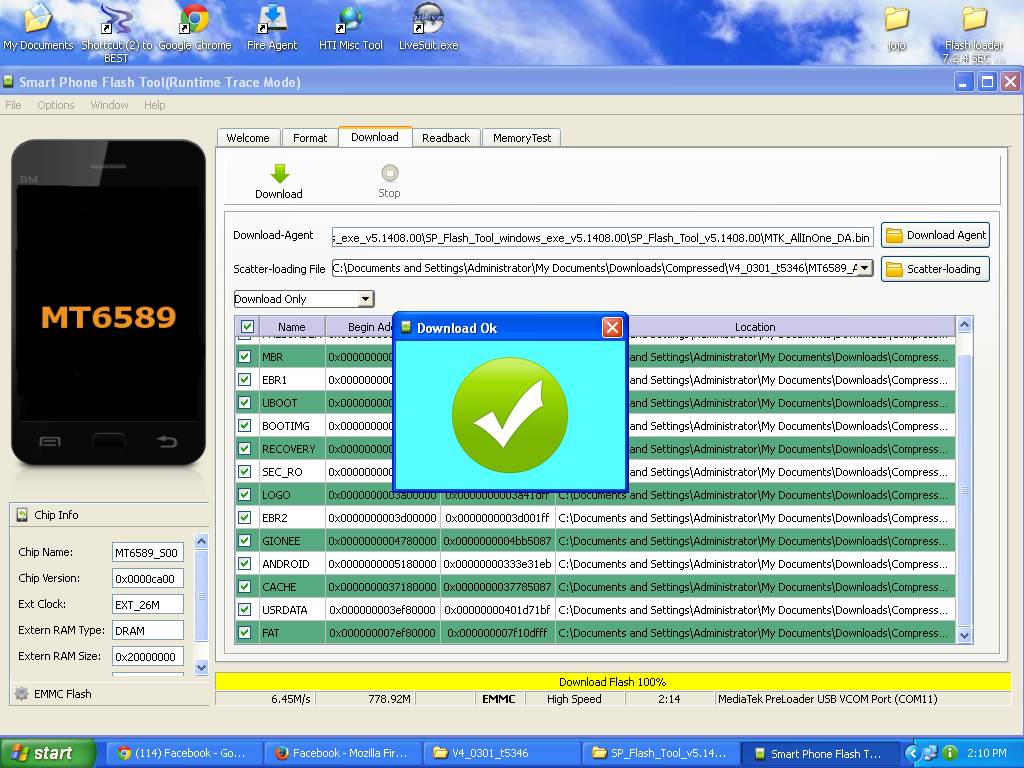Image resolution: width=1024 pixels, height=768 pixels.
Task: Open the Options menu
Action: 56,105
